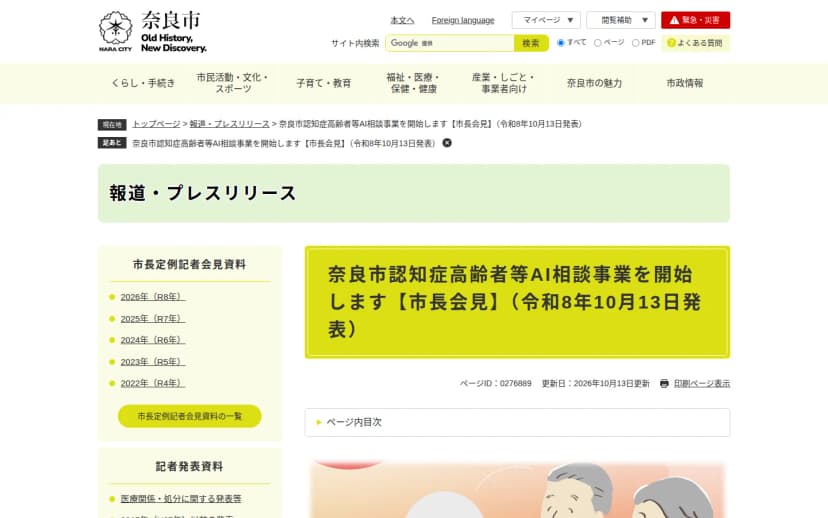The height and width of the screenshot is (518, 828).
Task: Click the printer icon beside print page link
Action: click(x=664, y=383)
